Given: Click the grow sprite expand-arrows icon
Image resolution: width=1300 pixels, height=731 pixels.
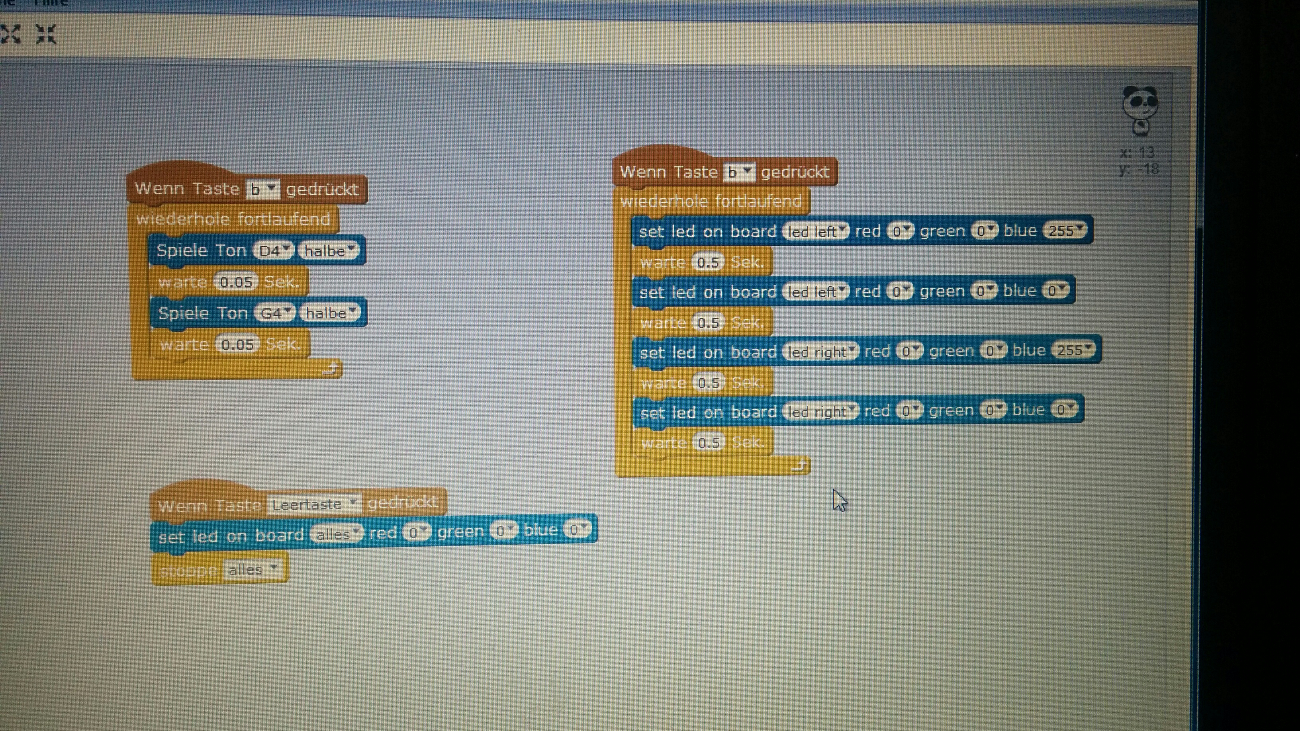Looking at the screenshot, I should click(x=10, y=35).
